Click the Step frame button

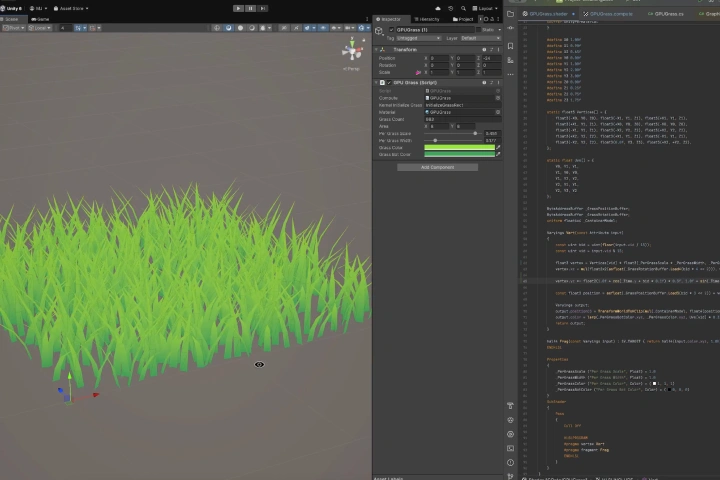(262, 8)
